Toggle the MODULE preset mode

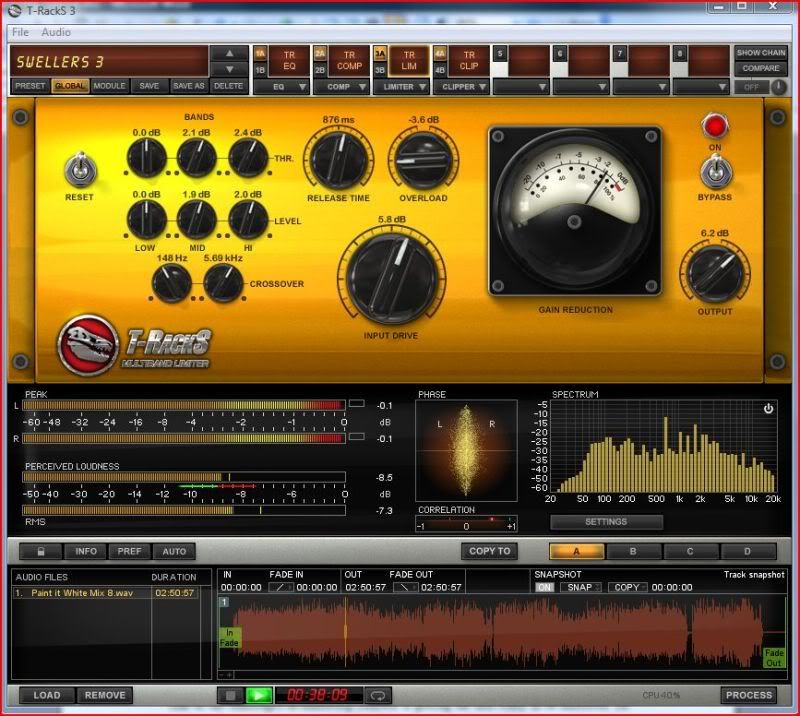click(109, 86)
